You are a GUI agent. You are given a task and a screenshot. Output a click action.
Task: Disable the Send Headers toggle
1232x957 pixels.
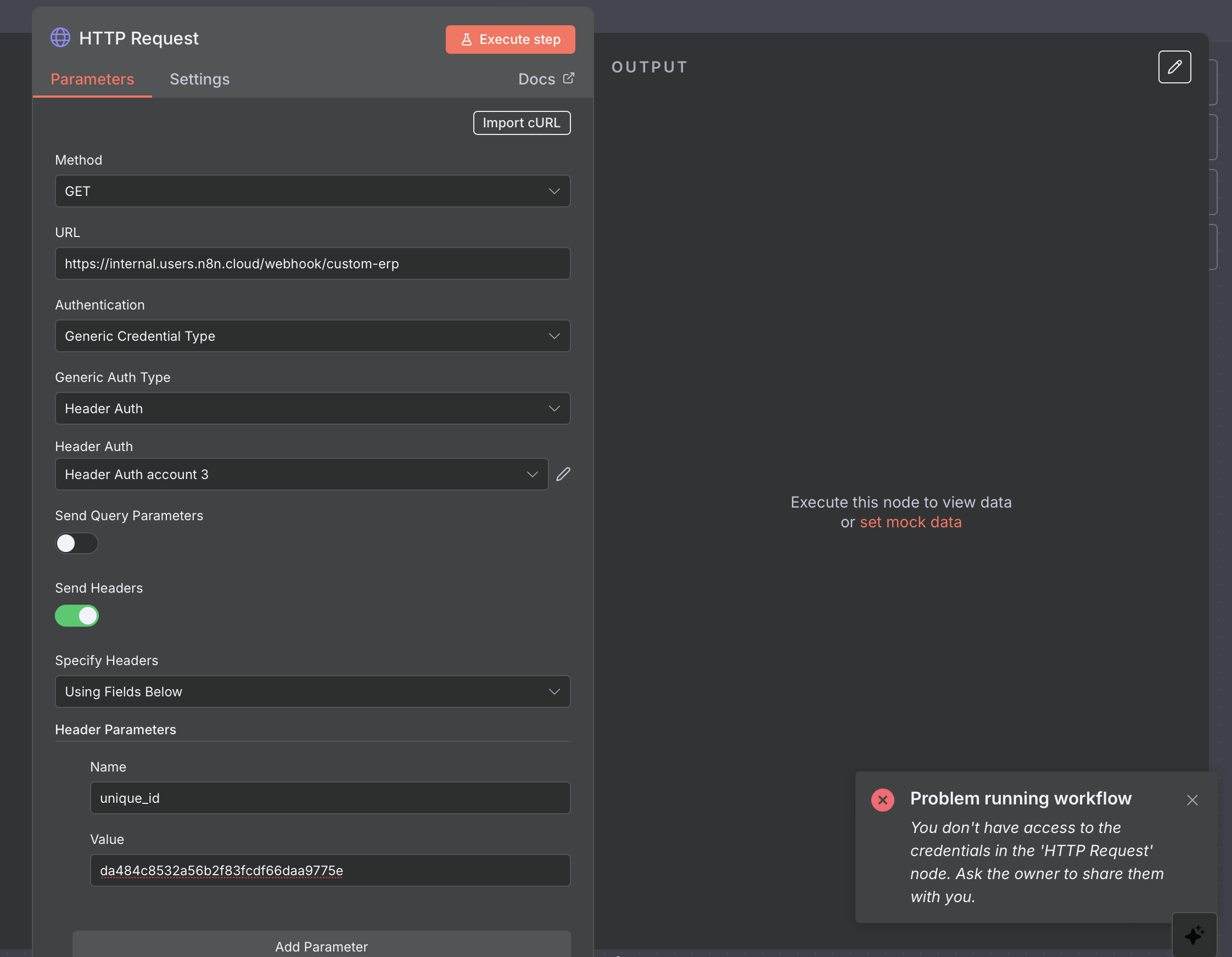(x=77, y=616)
